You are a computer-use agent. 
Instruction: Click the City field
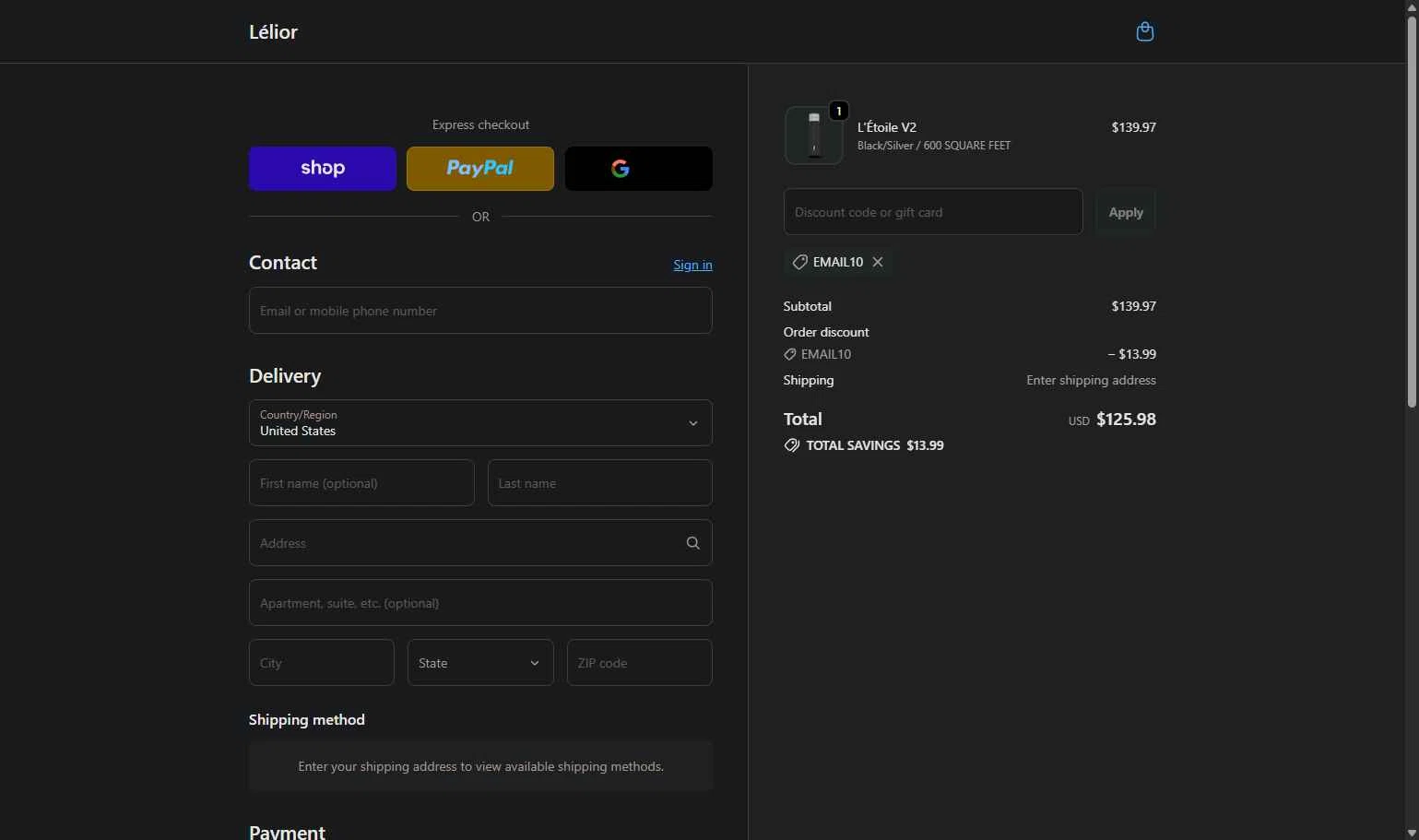321,663
